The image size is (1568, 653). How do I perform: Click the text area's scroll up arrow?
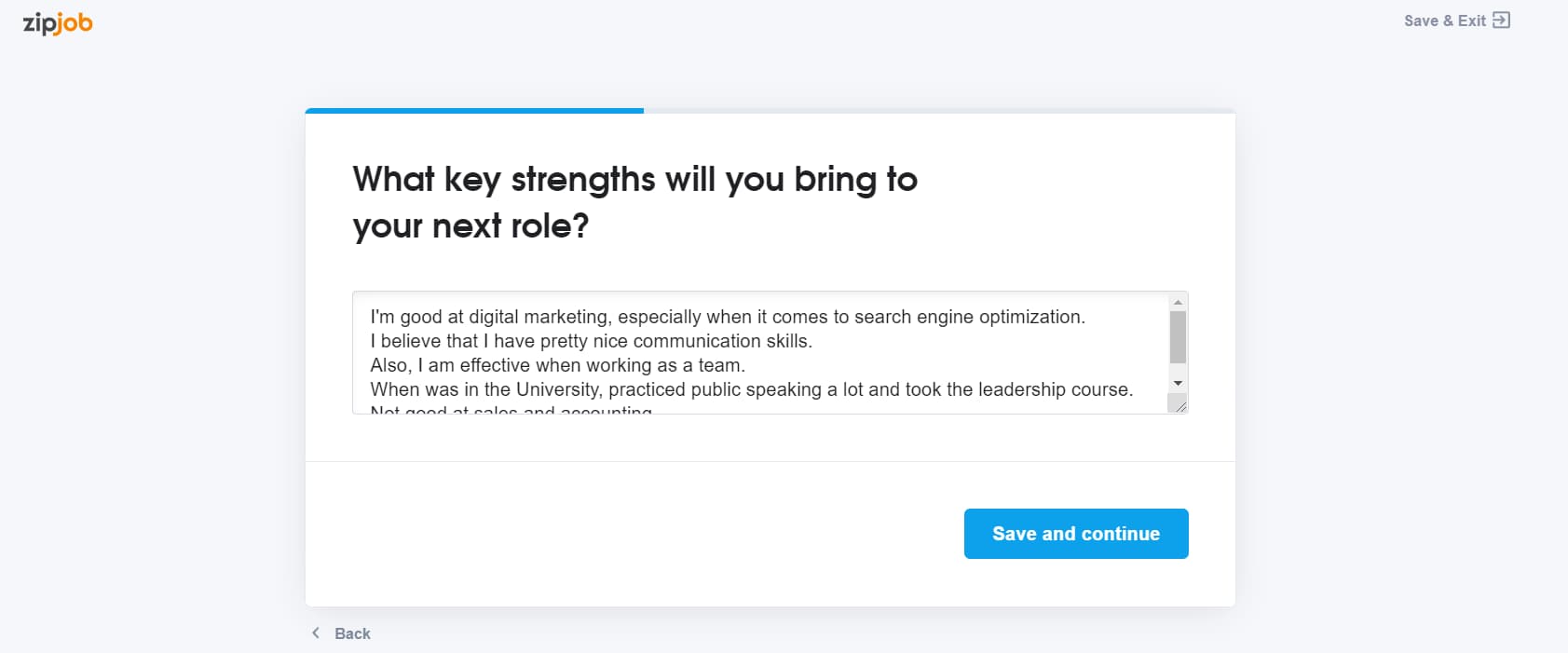1178,303
